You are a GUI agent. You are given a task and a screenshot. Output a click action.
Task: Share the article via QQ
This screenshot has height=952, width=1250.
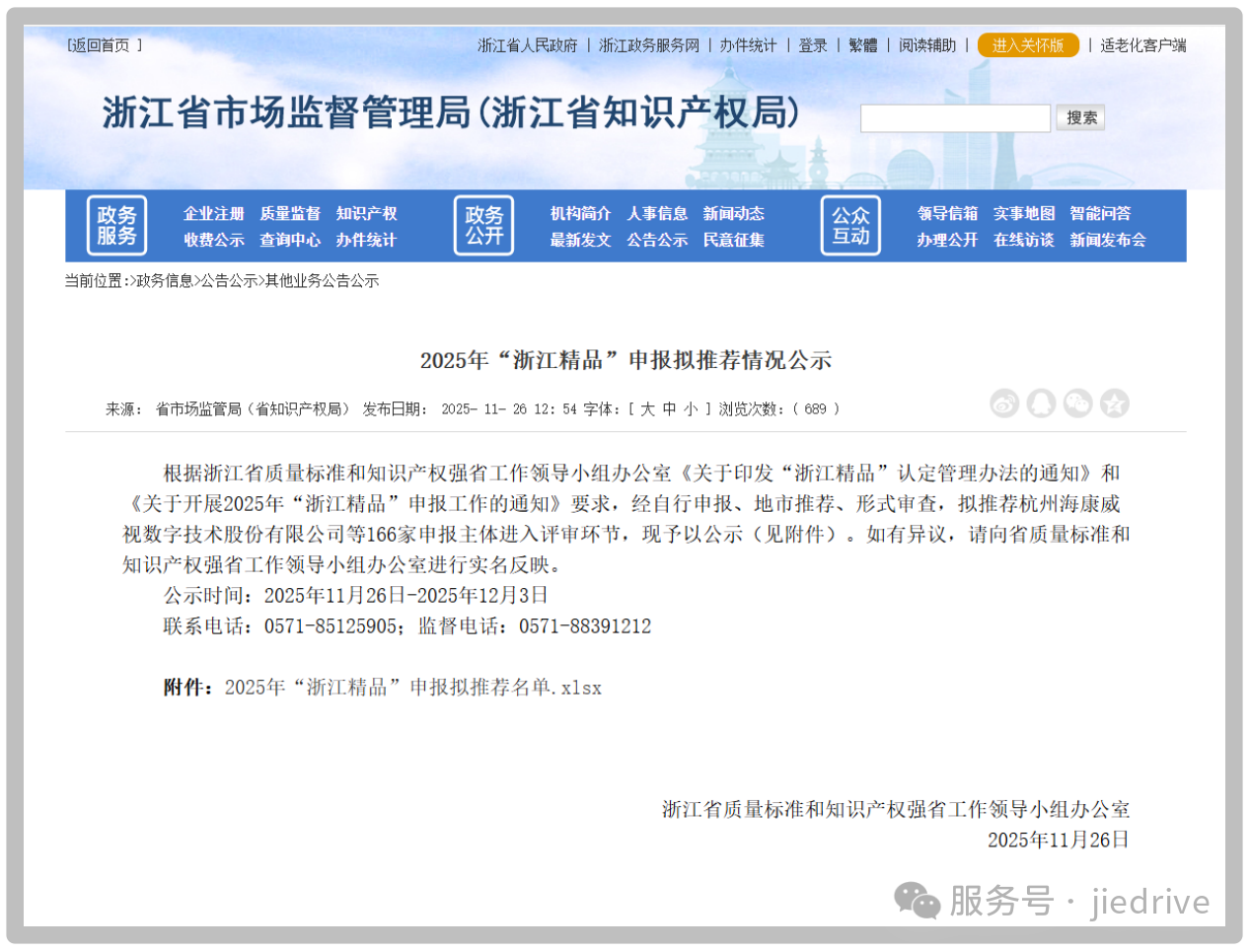[1041, 403]
